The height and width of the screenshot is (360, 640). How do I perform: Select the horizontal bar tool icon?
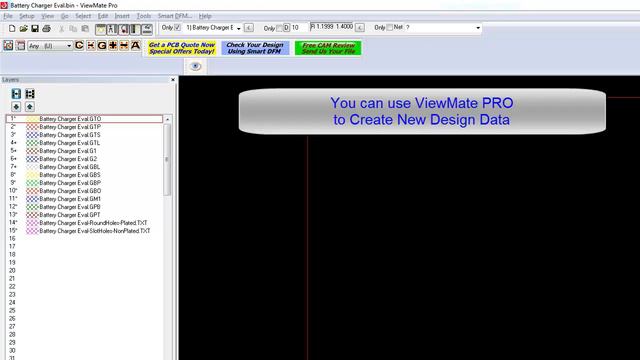(124, 45)
